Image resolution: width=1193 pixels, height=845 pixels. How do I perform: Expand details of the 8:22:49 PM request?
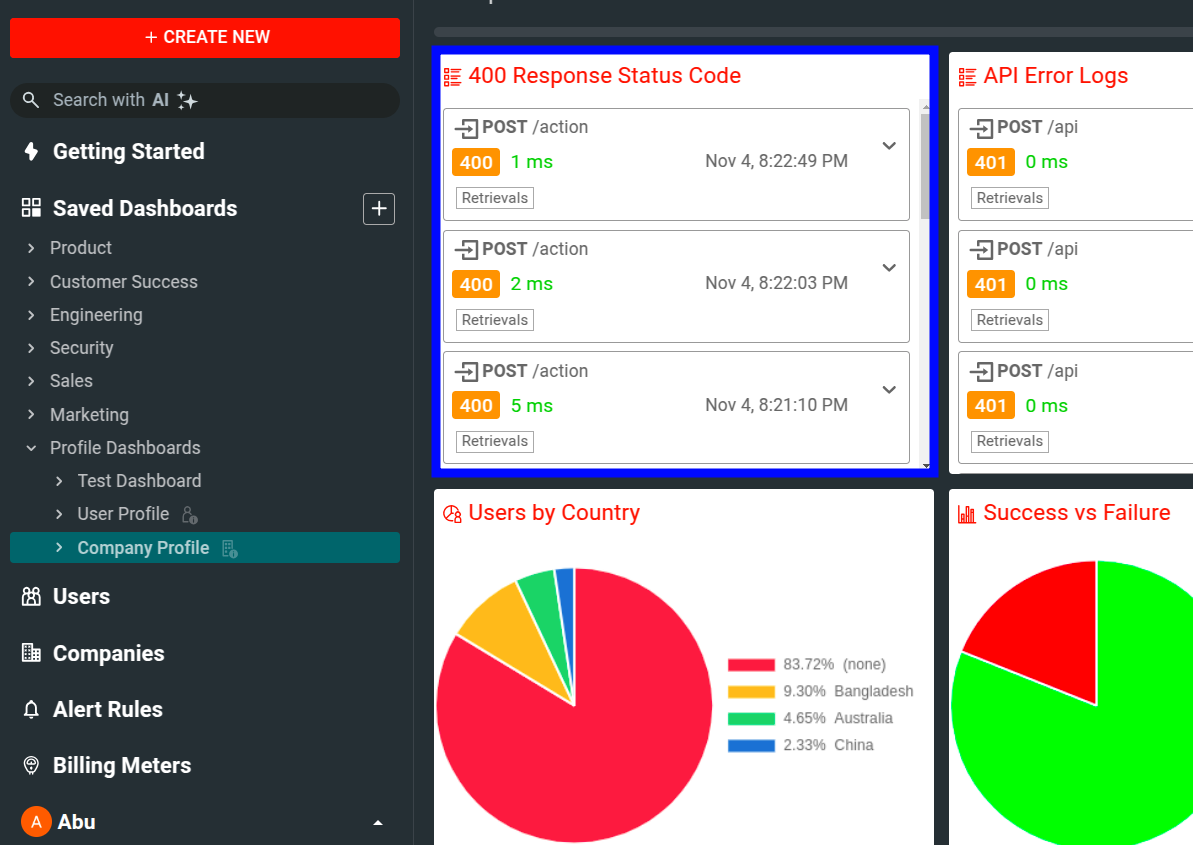(888, 146)
